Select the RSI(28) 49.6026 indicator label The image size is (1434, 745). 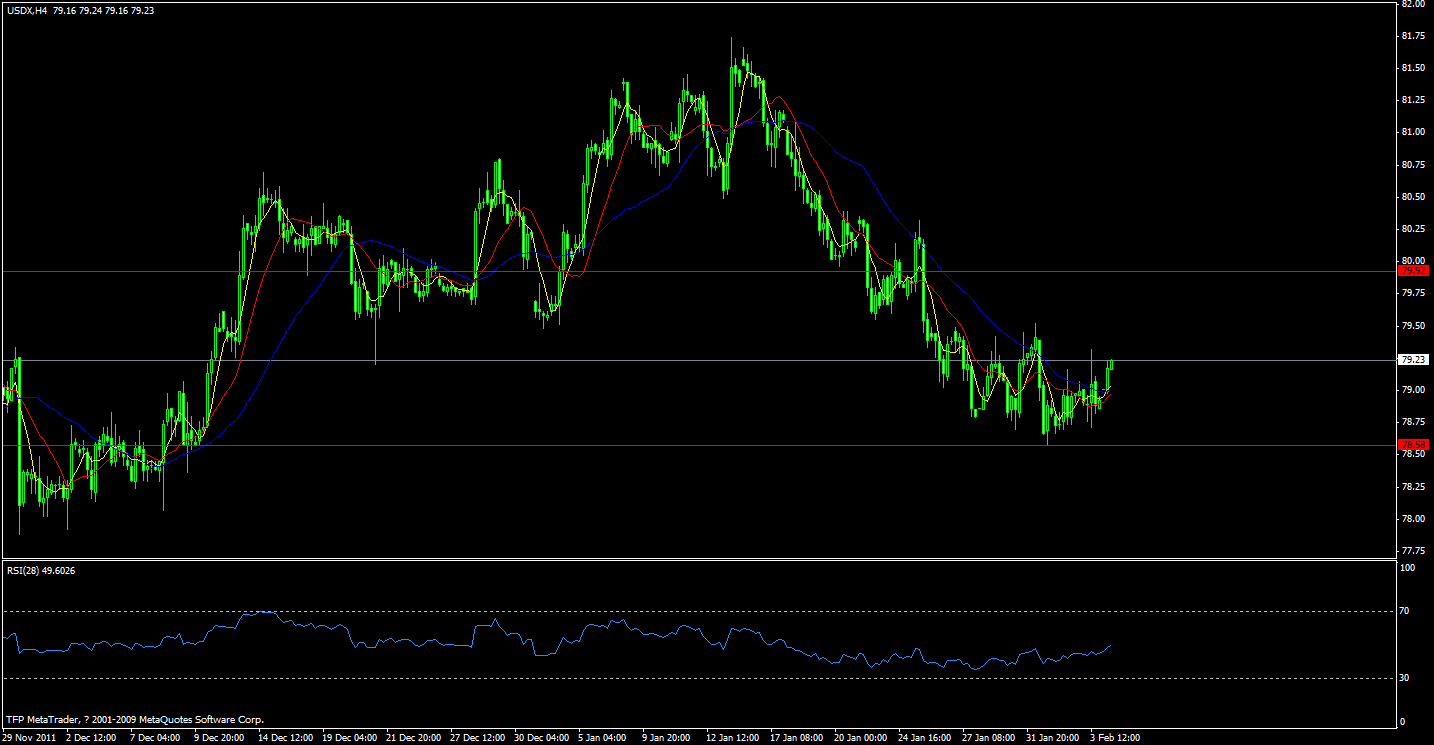coord(40,570)
